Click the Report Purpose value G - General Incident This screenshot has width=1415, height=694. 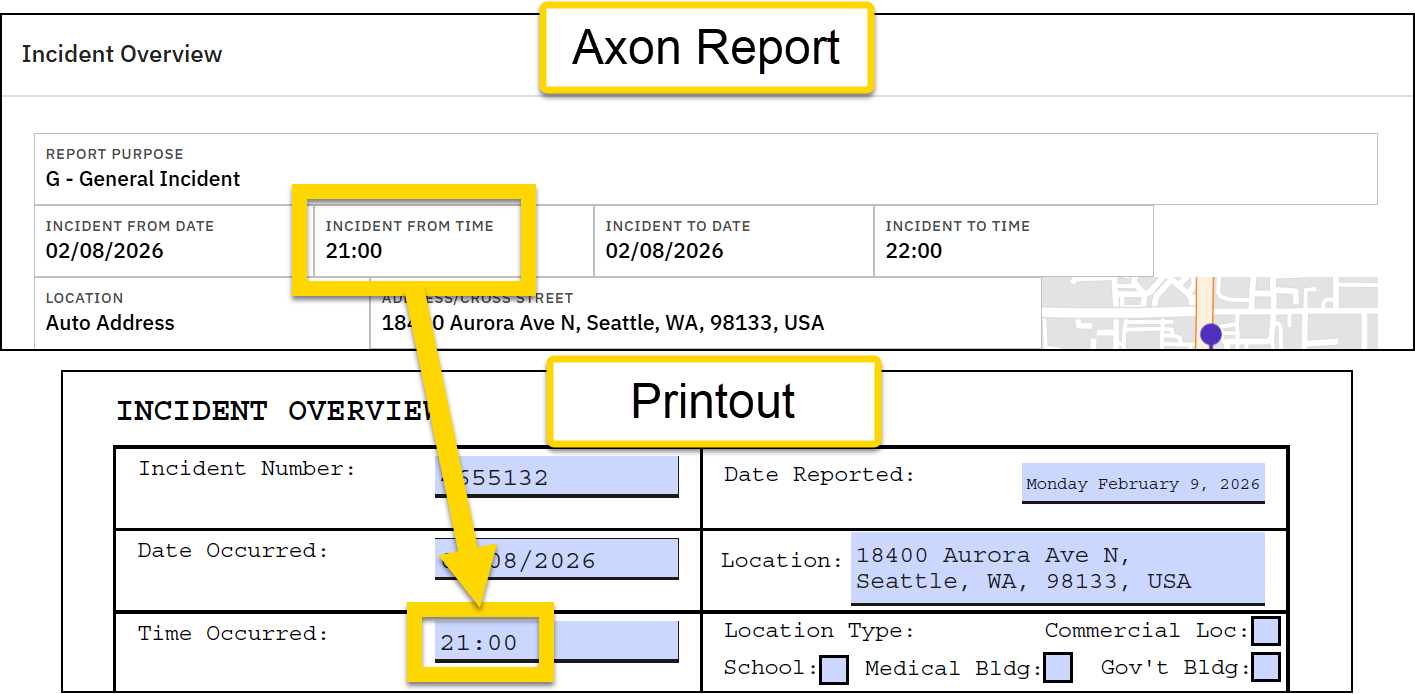pyautogui.click(x=142, y=180)
